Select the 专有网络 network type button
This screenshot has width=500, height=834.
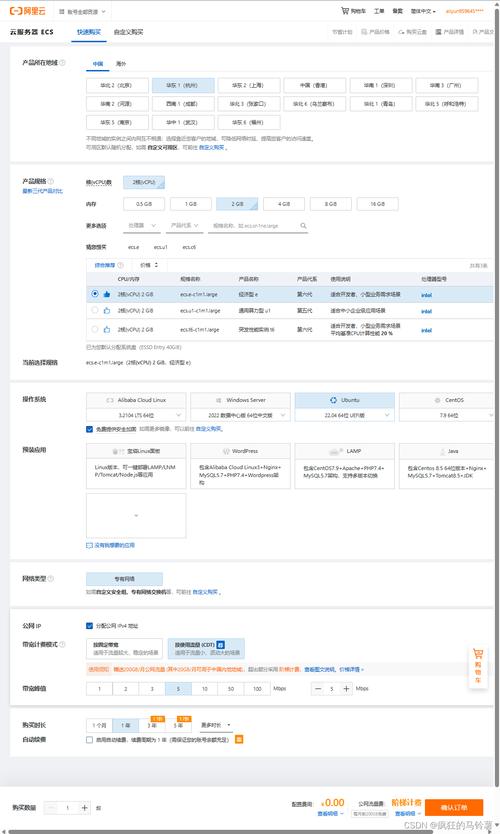pos(124,579)
